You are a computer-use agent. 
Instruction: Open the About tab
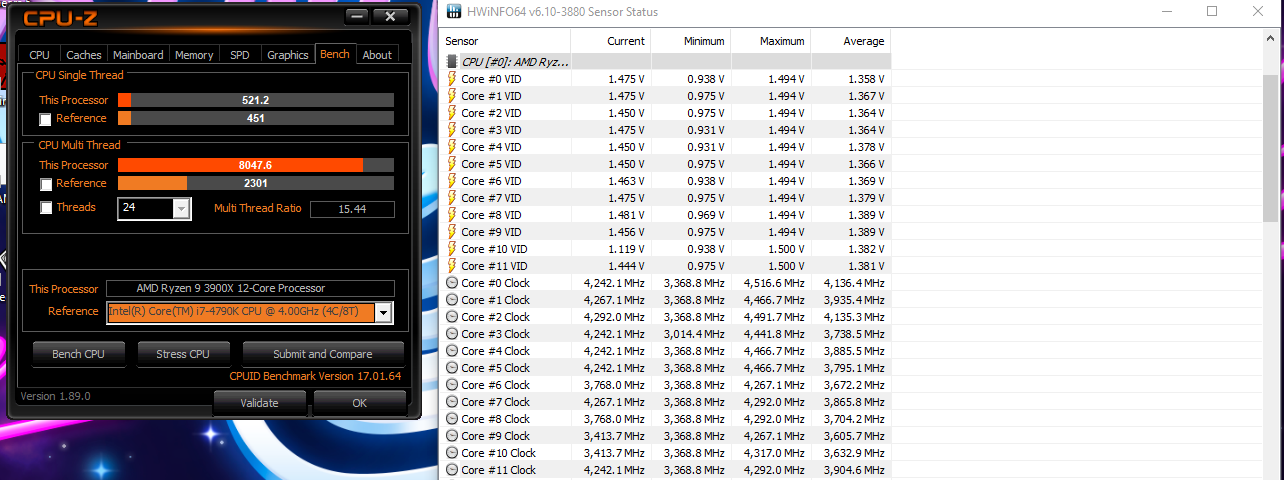[377, 55]
